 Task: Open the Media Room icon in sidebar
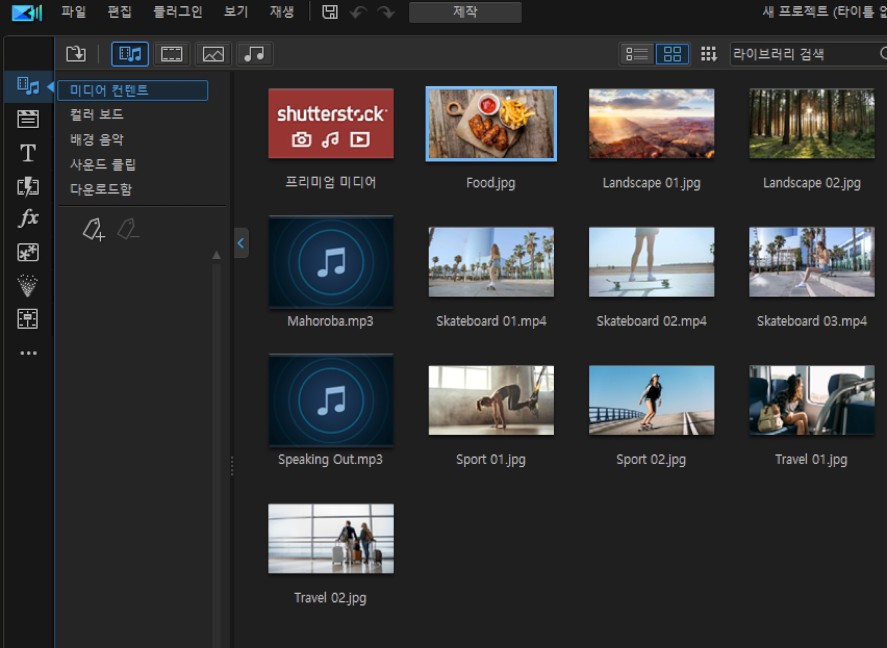tap(28, 87)
